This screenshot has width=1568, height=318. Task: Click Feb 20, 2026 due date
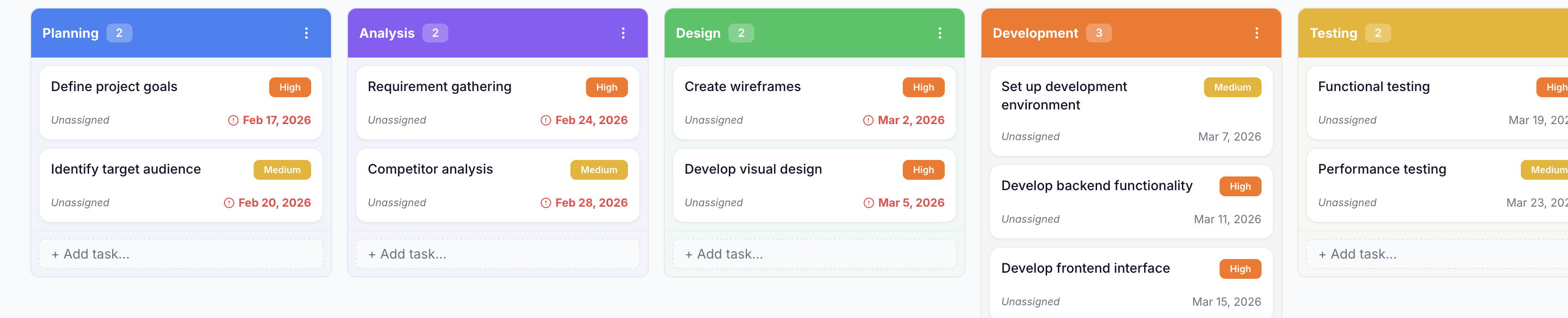coord(274,203)
